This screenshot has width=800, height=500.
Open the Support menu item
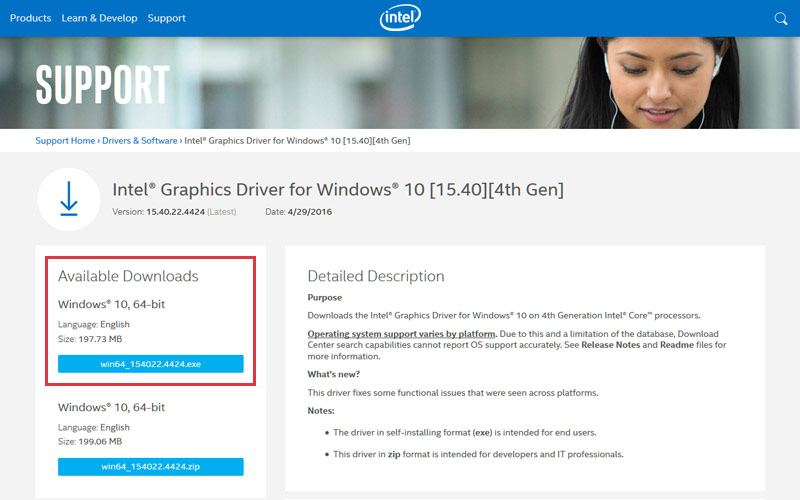pyautogui.click(x=166, y=18)
